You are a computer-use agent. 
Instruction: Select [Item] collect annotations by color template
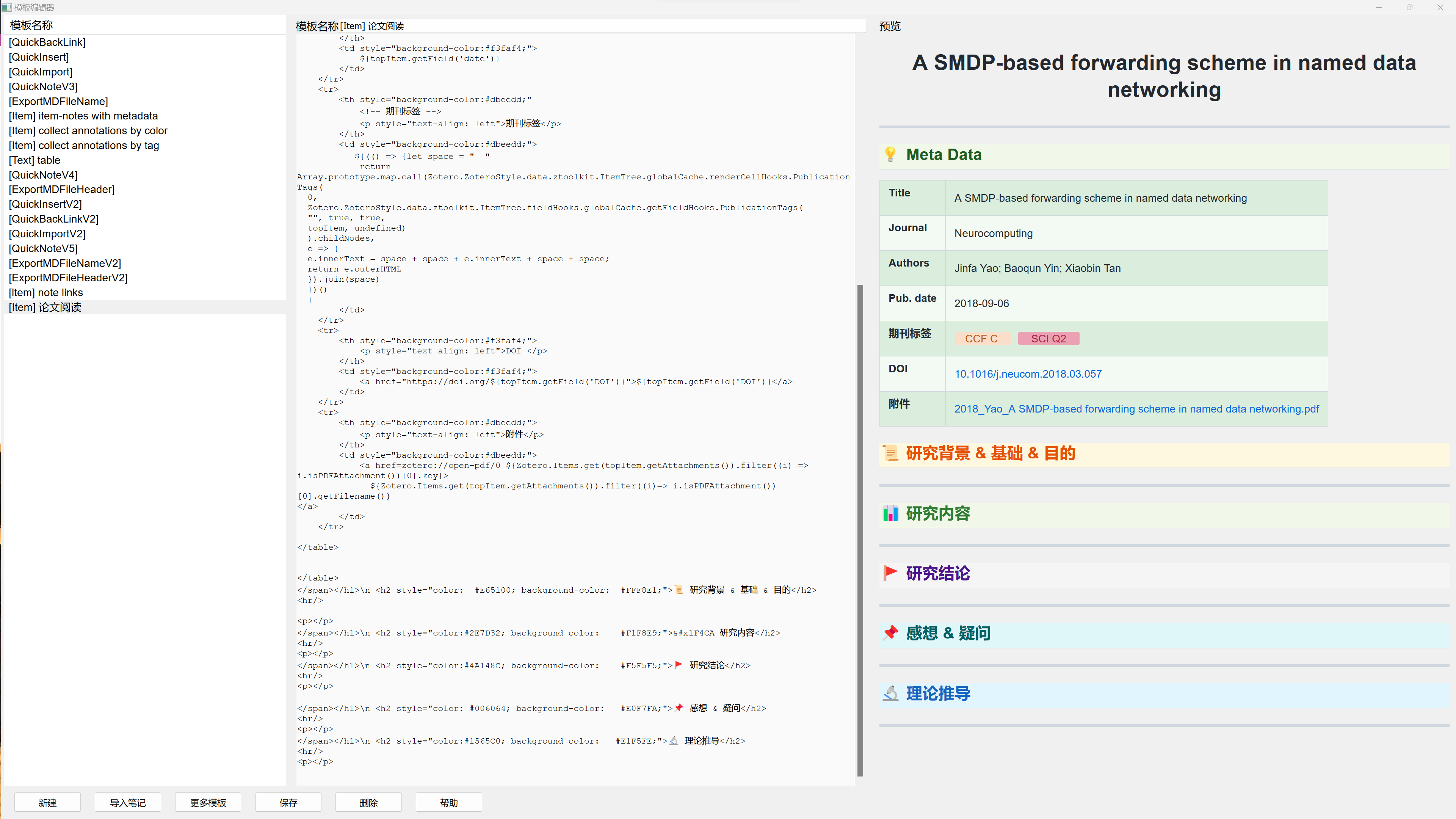pyautogui.click(x=88, y=130)
